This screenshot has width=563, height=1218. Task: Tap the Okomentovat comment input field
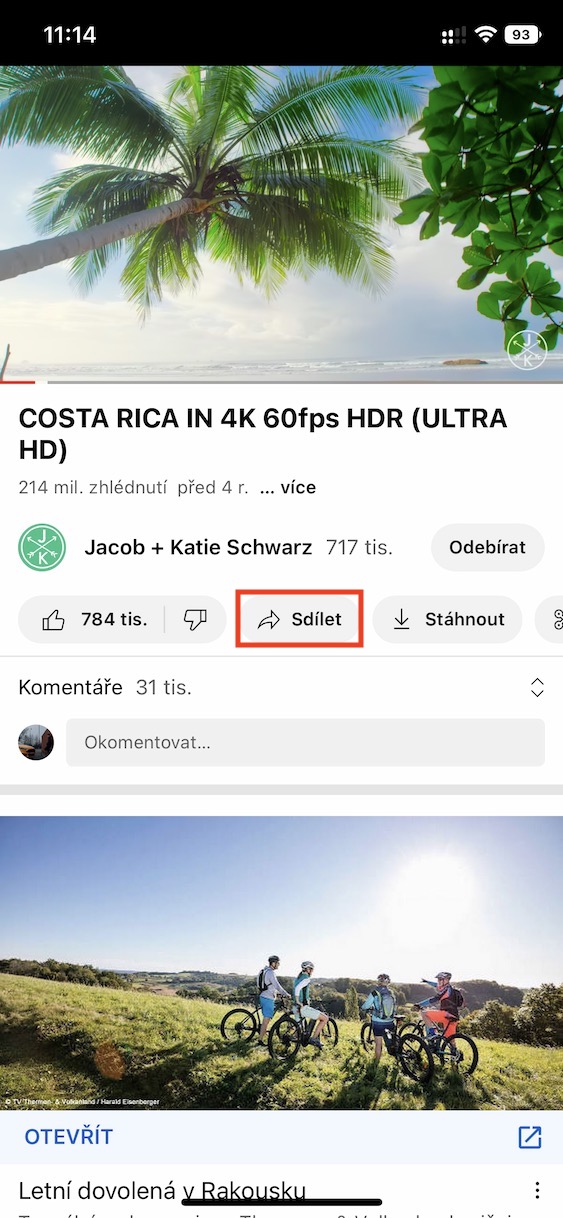[305, 743]
